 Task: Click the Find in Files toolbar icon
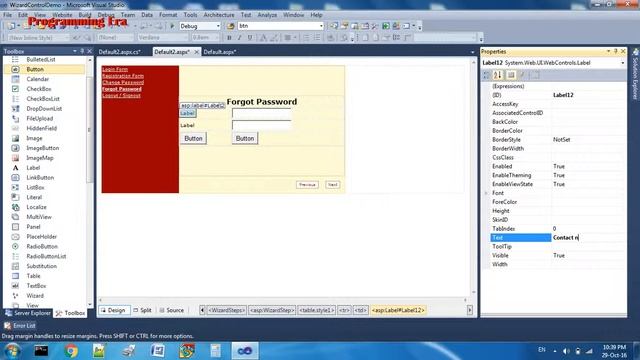[231, 26]
